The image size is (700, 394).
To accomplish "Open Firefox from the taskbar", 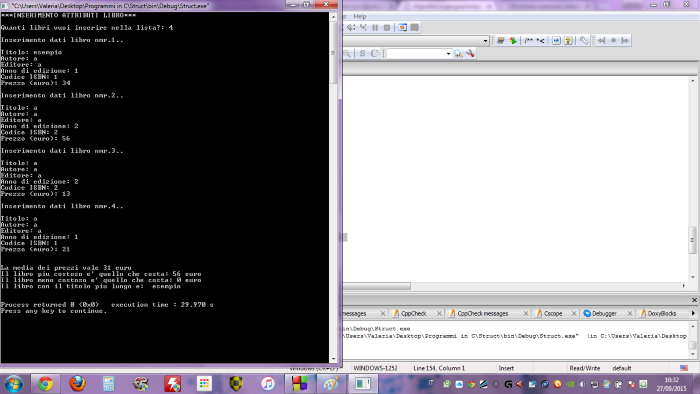I will 77,384.
